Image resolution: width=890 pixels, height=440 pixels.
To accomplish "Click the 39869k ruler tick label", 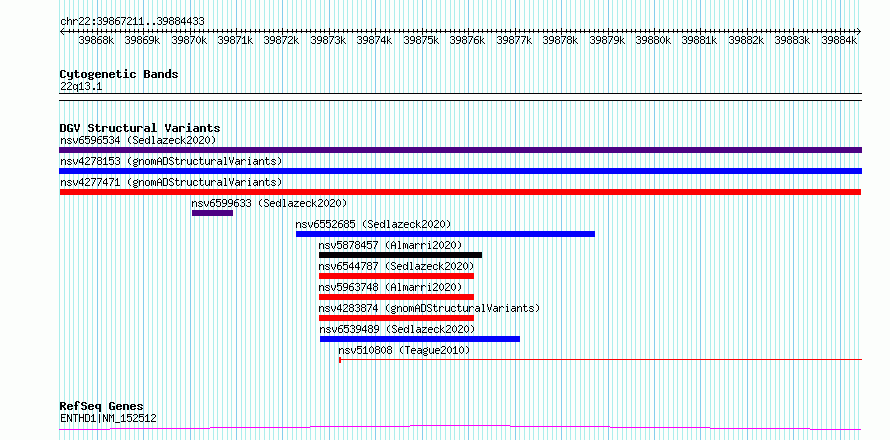I will click(x=142, y=40).
